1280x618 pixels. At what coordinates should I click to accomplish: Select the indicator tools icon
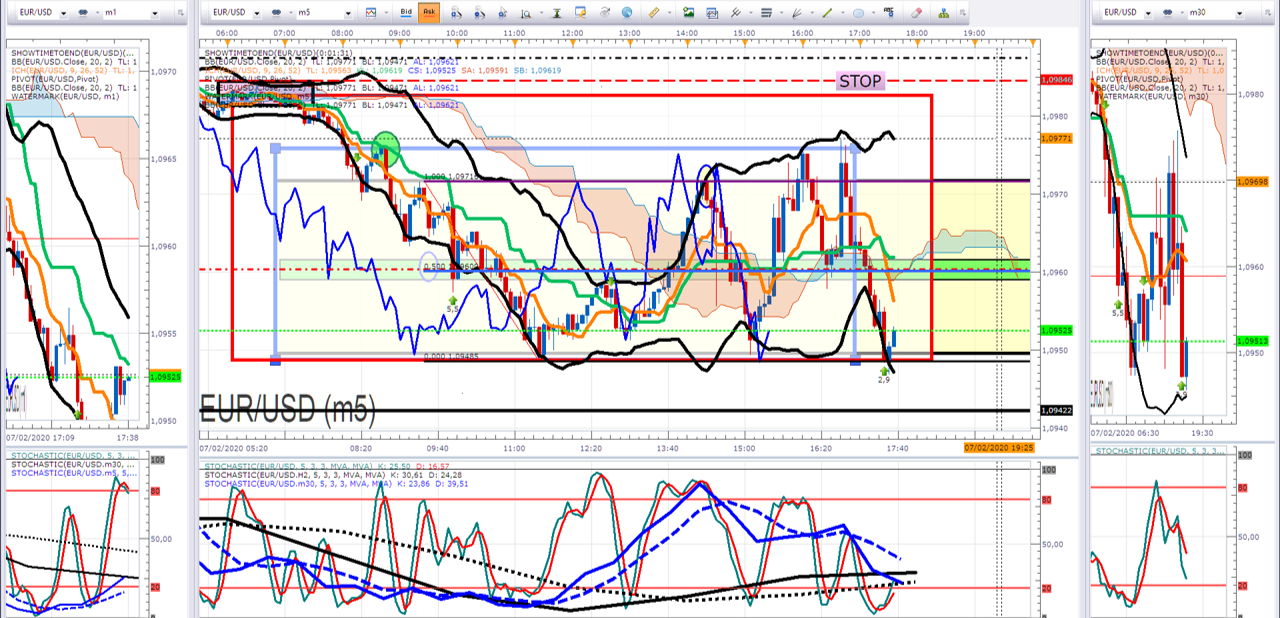coord(736,13)
